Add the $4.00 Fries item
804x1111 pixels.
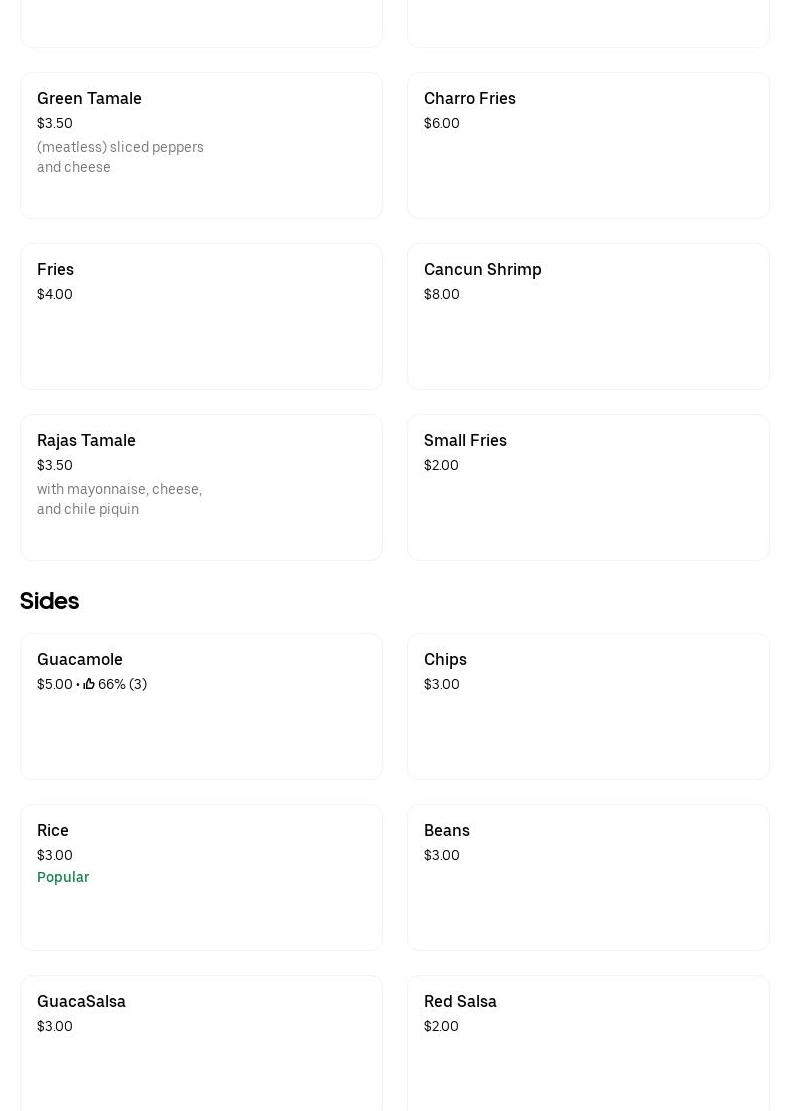point(200,316)
